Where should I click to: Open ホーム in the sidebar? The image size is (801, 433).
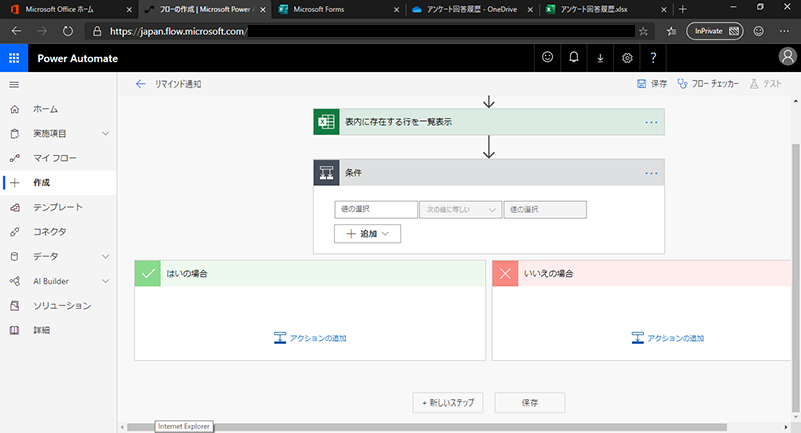[x=58, y=109]
